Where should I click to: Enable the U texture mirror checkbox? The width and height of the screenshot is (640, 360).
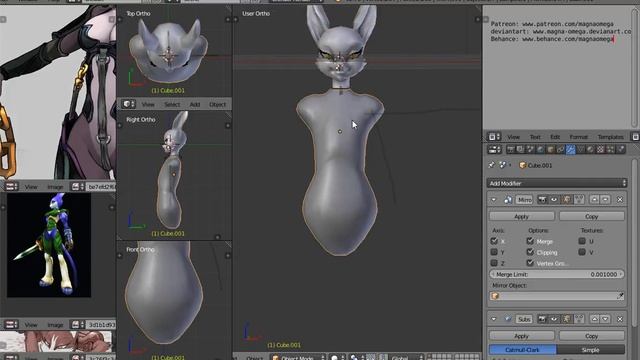tap(582, 241)
